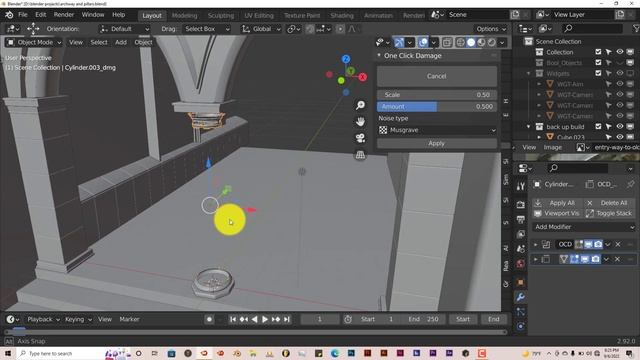Click Cancel in One Click Damage
640x360 pixels.
point(437,76)
